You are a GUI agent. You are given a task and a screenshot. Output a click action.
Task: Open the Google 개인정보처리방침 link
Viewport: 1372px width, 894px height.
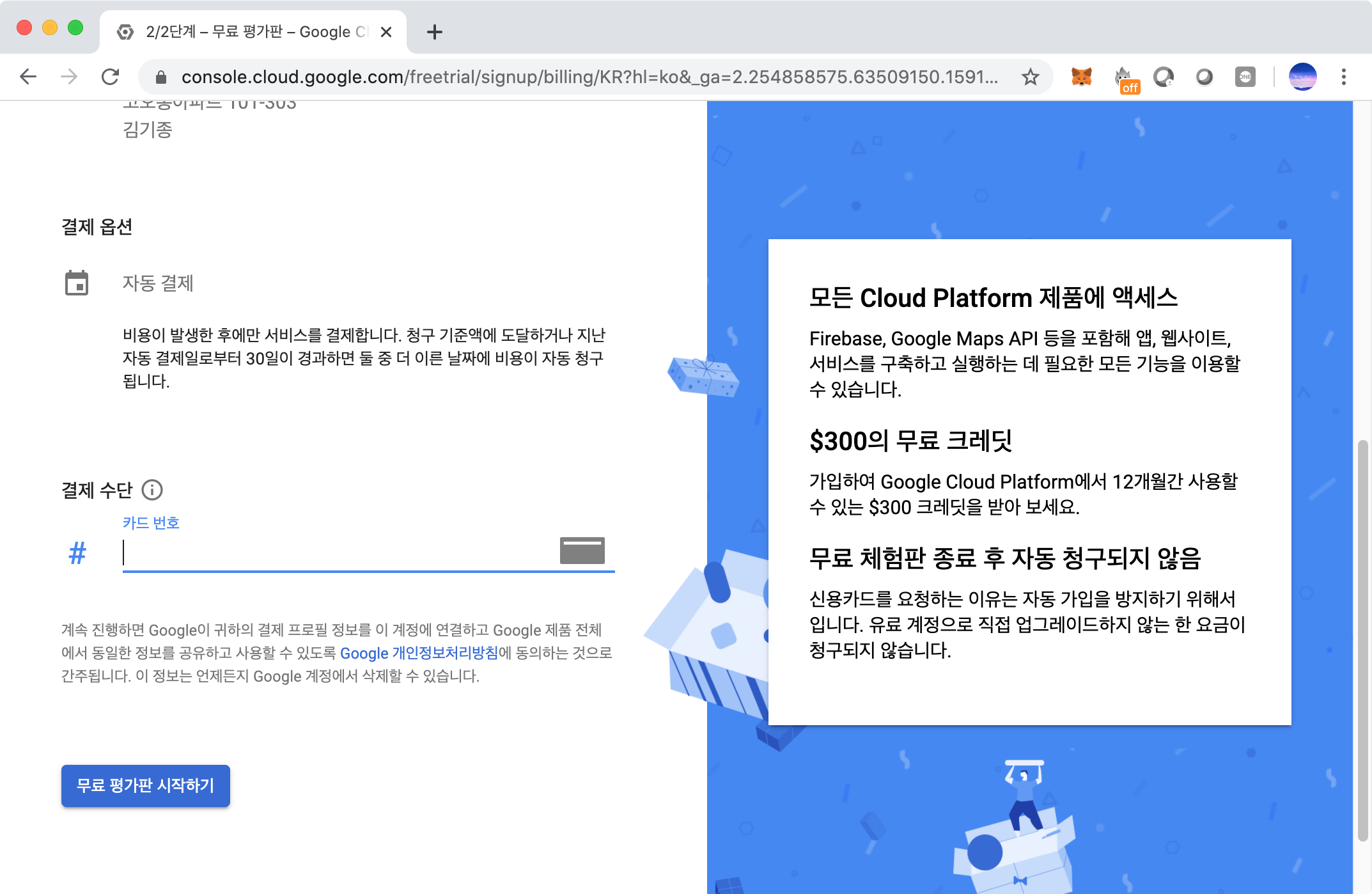tap(419, 653)
